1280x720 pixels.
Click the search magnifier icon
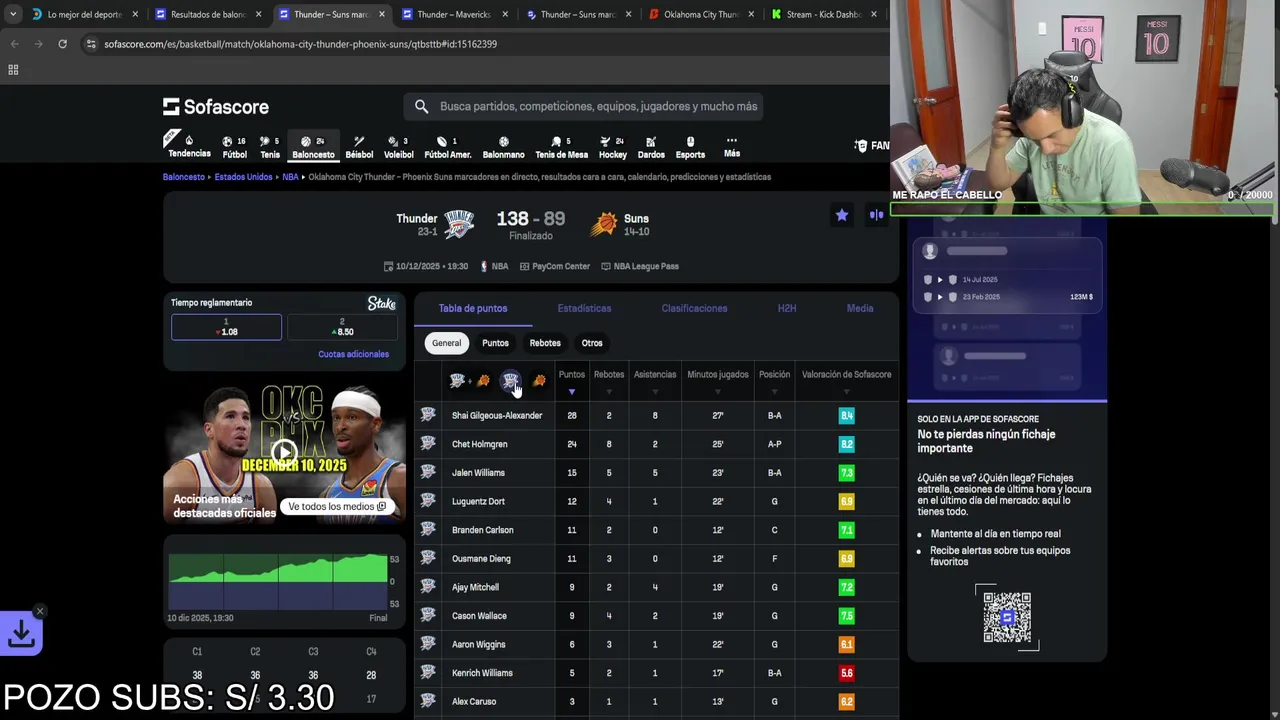point(421,106)
